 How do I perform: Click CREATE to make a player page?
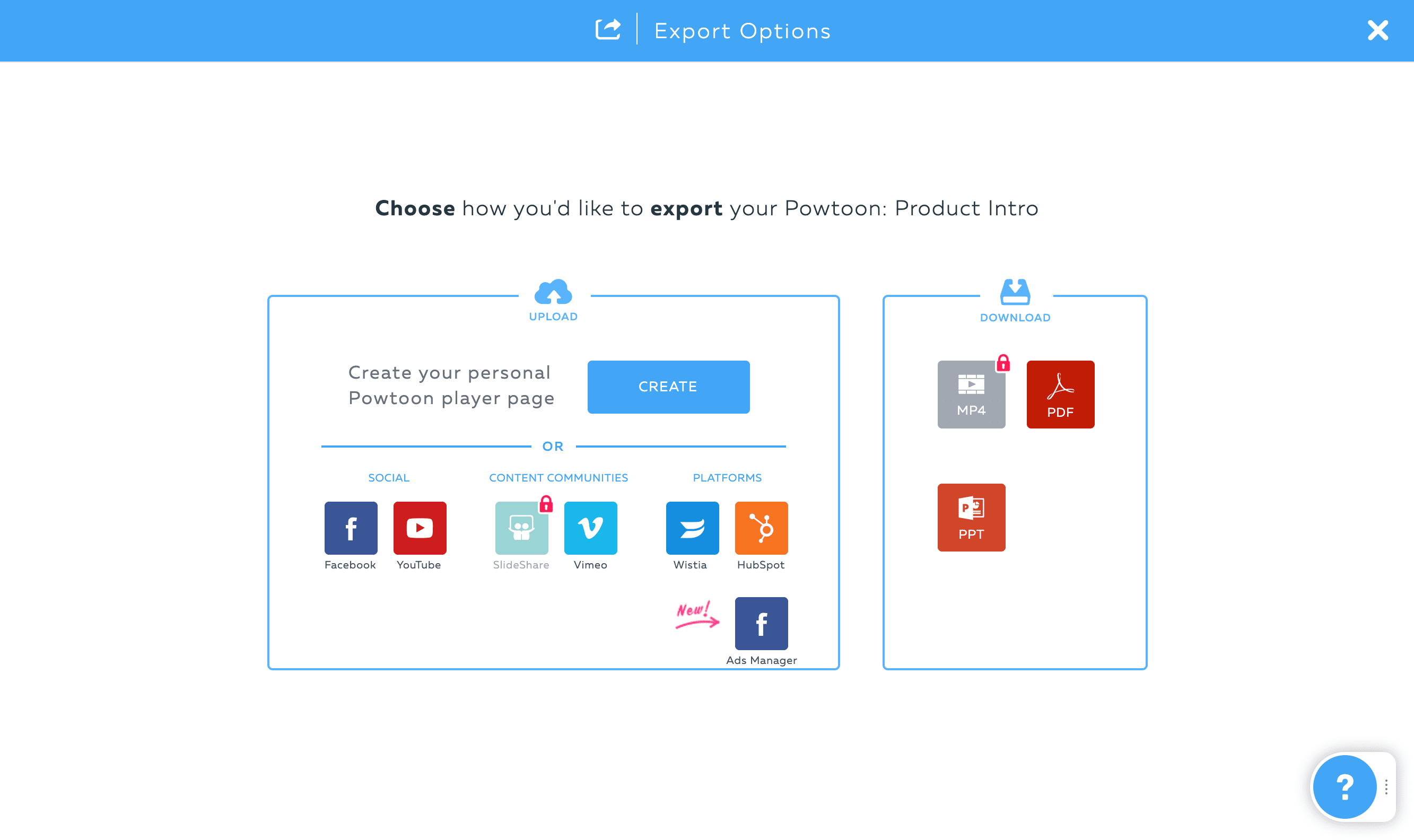tap(668, 387)
